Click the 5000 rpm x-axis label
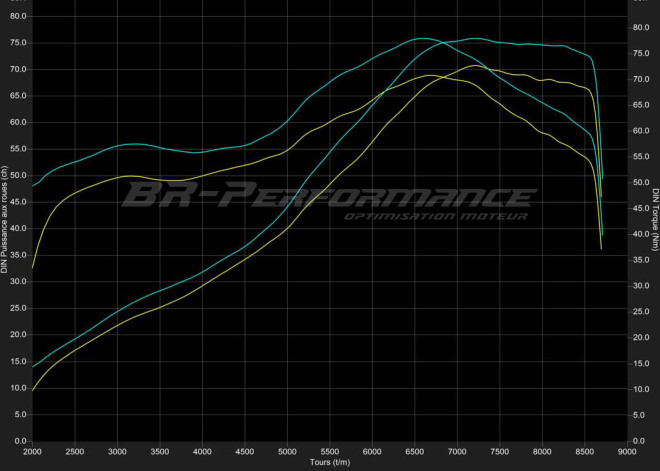 pyautogui.click(x=287, y=451)
